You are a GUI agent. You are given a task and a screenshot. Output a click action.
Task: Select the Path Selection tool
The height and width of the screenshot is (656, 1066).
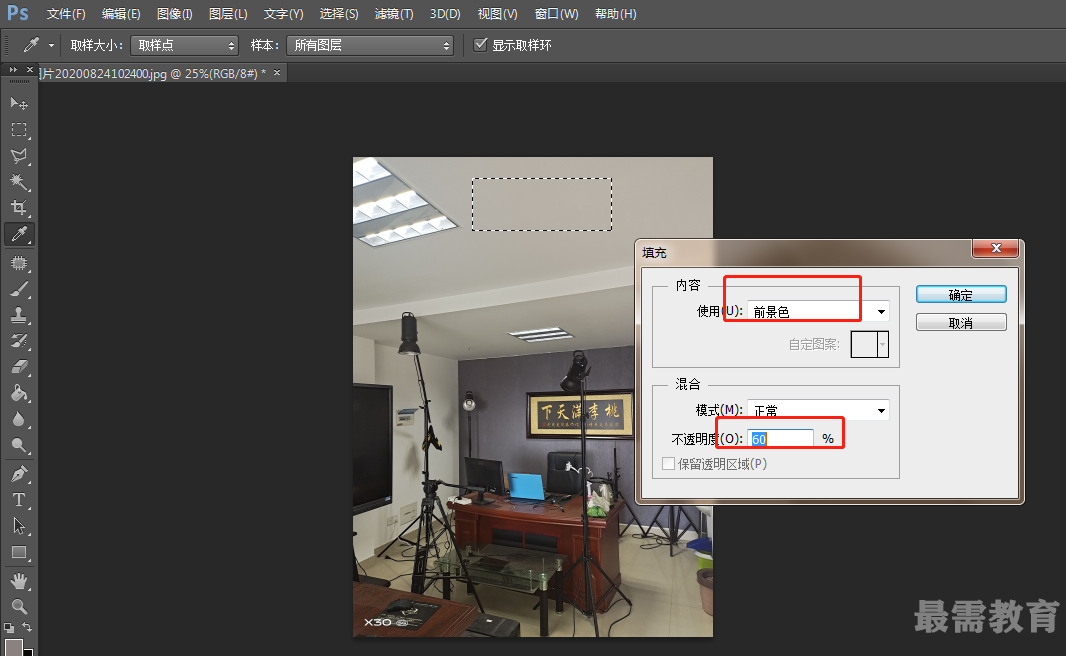click(x=19, y=526)
